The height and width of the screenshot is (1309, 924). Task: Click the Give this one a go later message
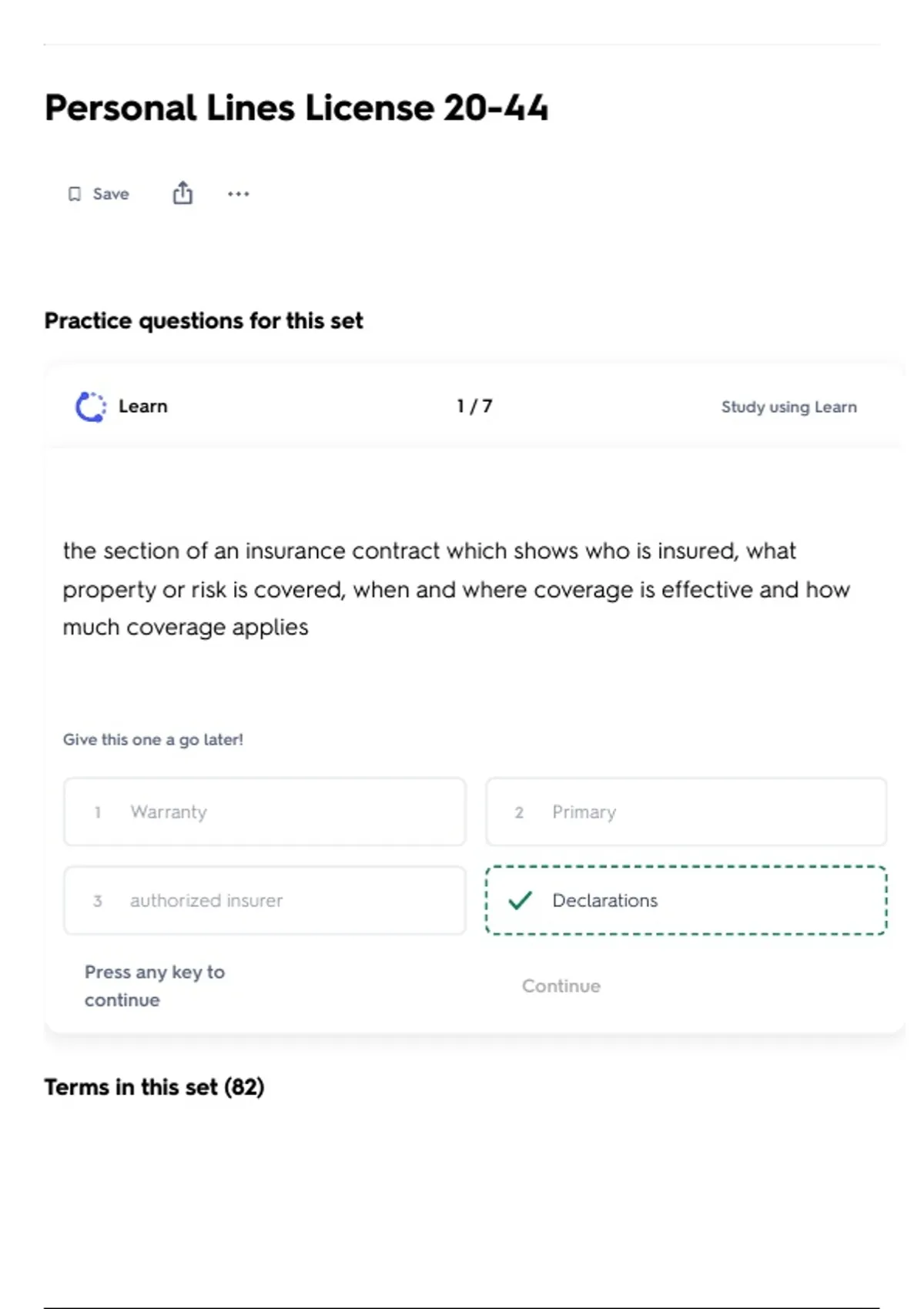coord(152,739)
